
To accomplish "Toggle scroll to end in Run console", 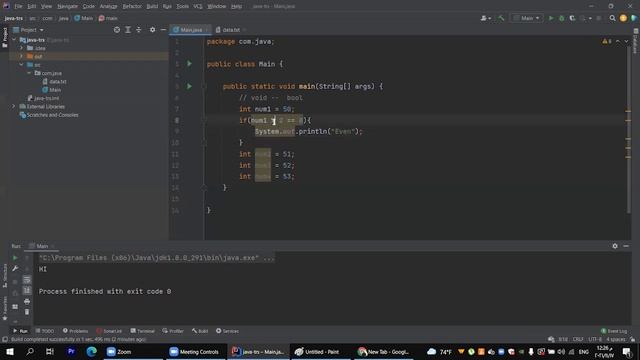I will (27, 290).
